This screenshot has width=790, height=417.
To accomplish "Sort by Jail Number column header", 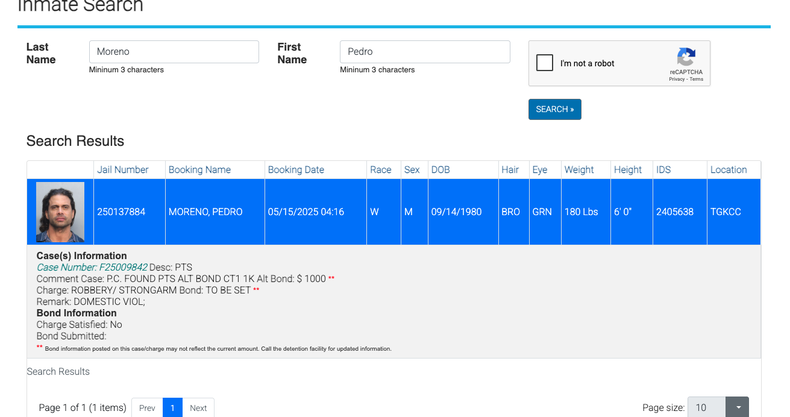I will pyautogui.click(x=122, y=170).
